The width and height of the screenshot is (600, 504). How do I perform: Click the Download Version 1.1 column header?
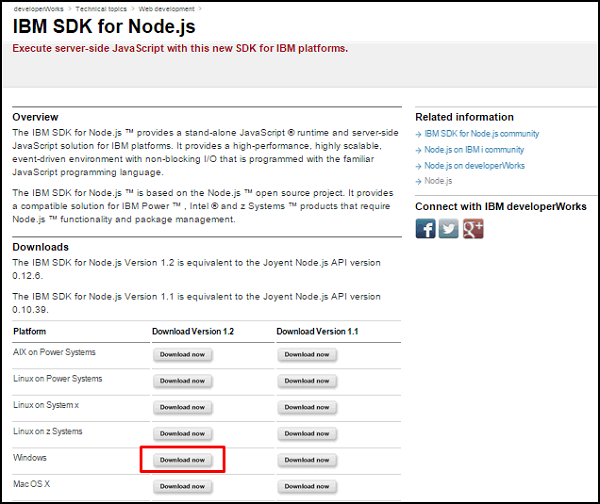tap(317, 331)
